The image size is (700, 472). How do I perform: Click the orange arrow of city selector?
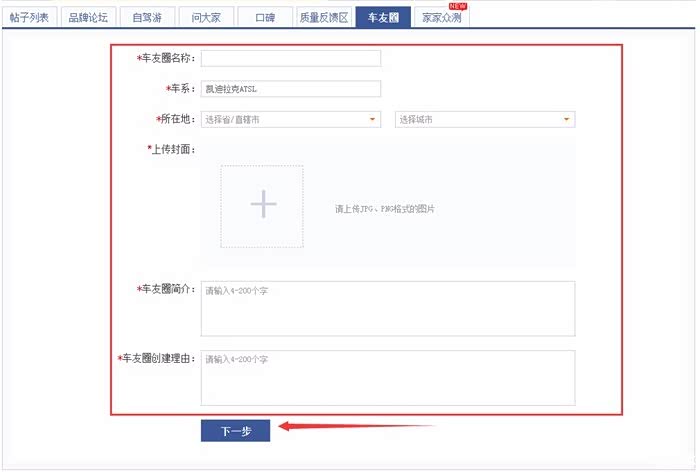567,120
